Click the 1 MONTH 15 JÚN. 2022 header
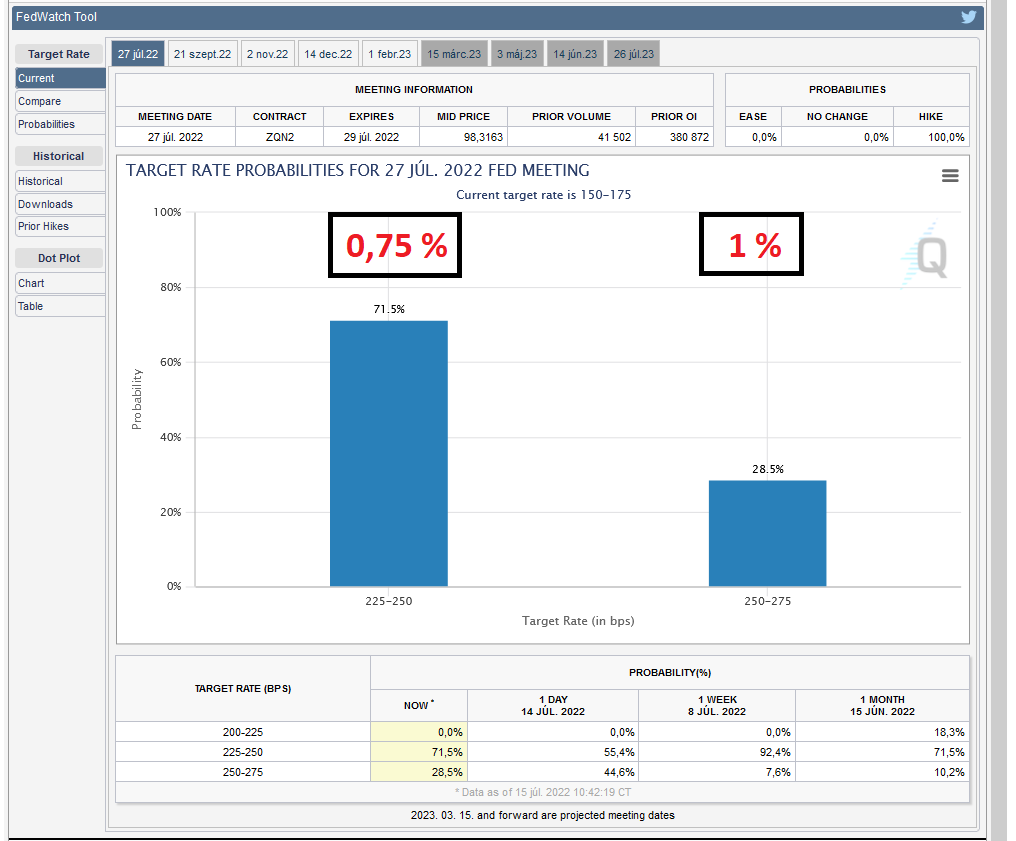This screenshot has width=1016, height=841. point(883,706)
